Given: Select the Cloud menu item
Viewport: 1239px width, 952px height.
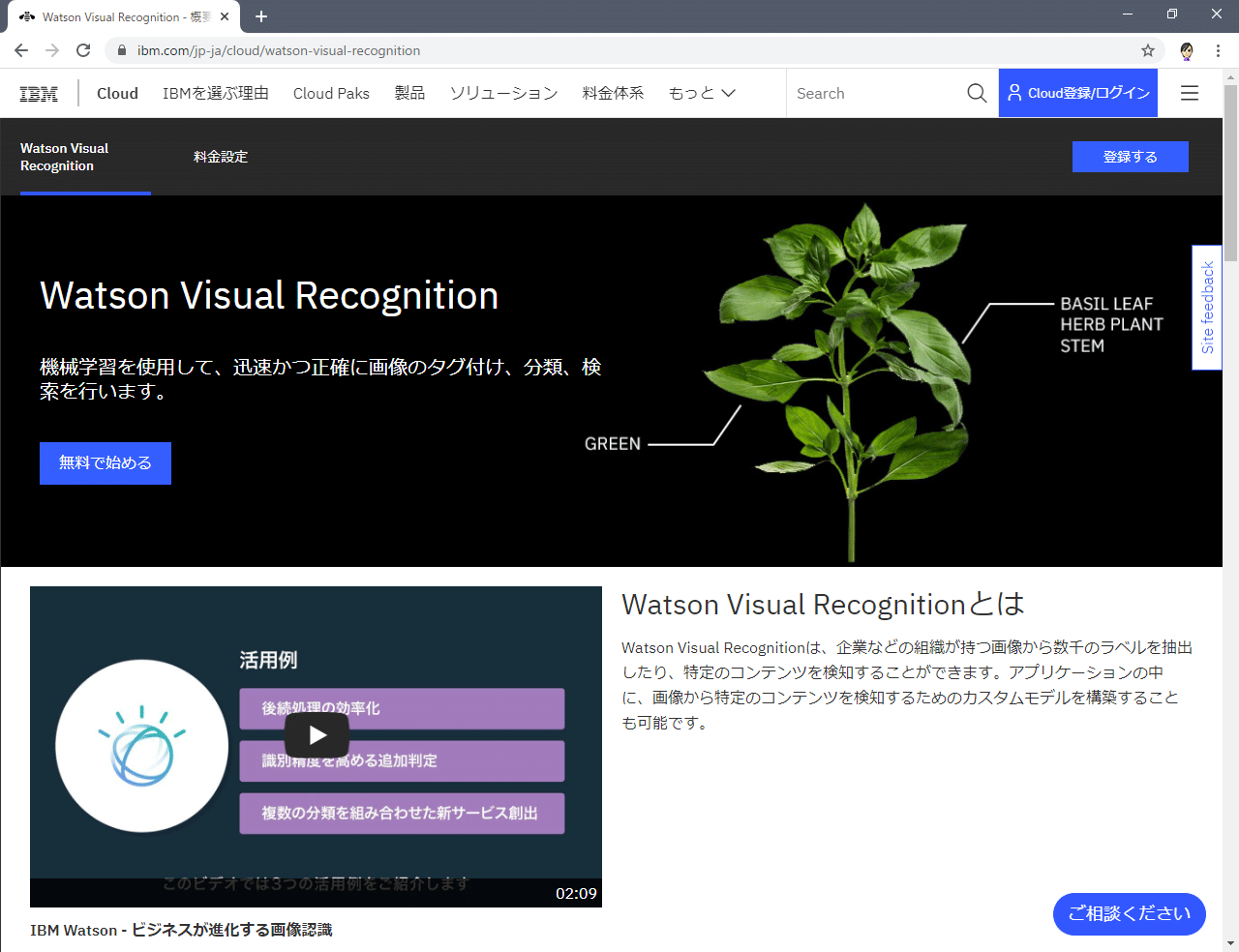Looking at the screenshot, I should [x=117, y=93].
